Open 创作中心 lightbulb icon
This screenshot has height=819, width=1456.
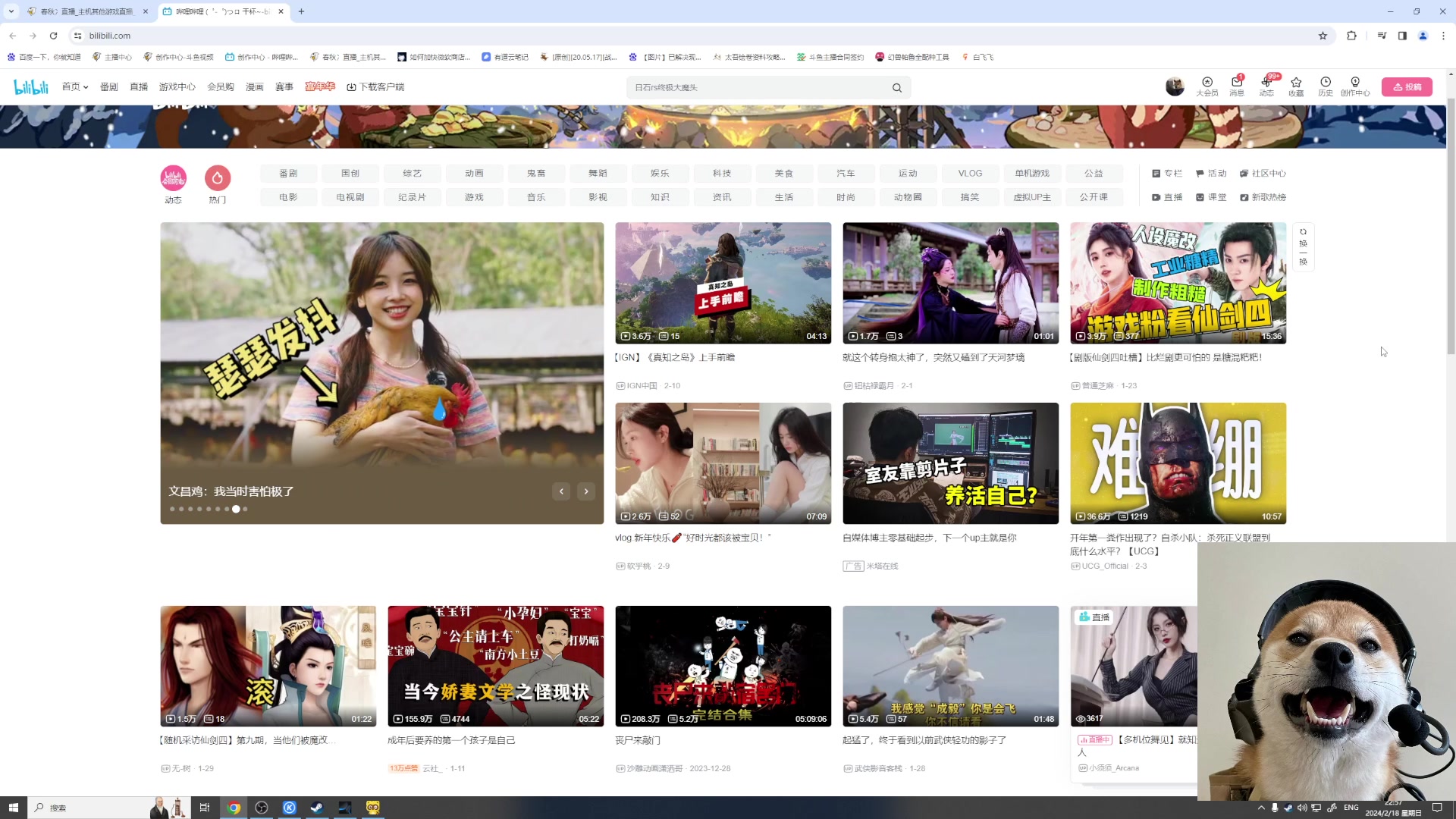pos(1355,86)
